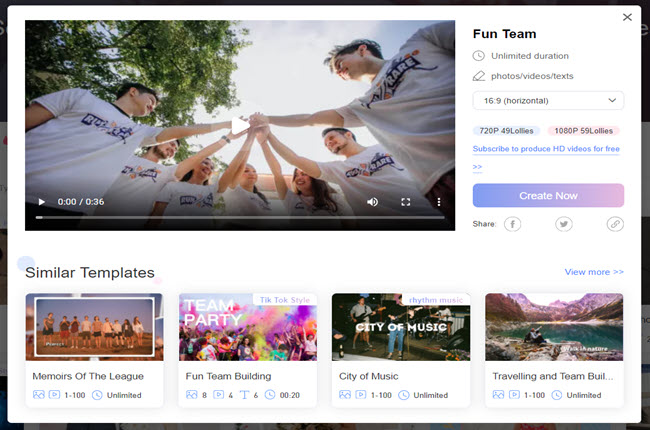This screenshot has width=650, height=430.
Task: Select the 1080P 59Lollies option
Action: point(583,131)
